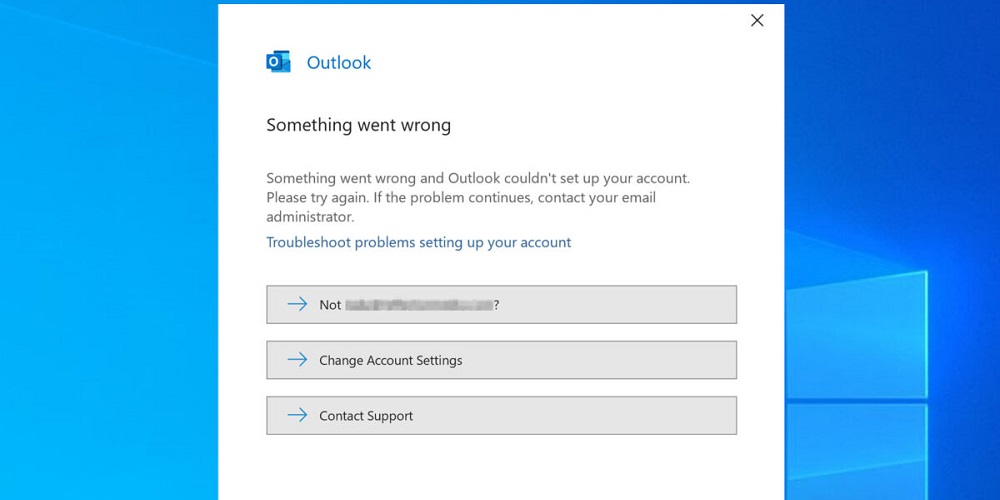This screenshot has height=500, width=1000.
Task: Click the arrow icon in the 'Not' option
Action: click(x=297, y=304)
